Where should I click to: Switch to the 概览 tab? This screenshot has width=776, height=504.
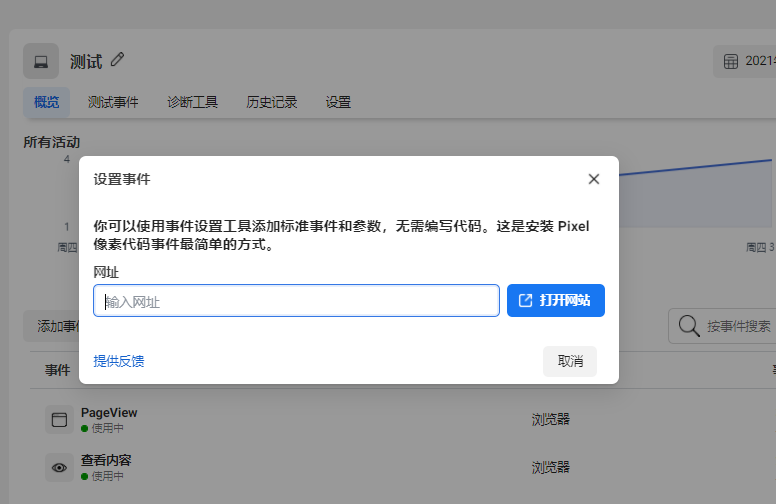(46, 102)
